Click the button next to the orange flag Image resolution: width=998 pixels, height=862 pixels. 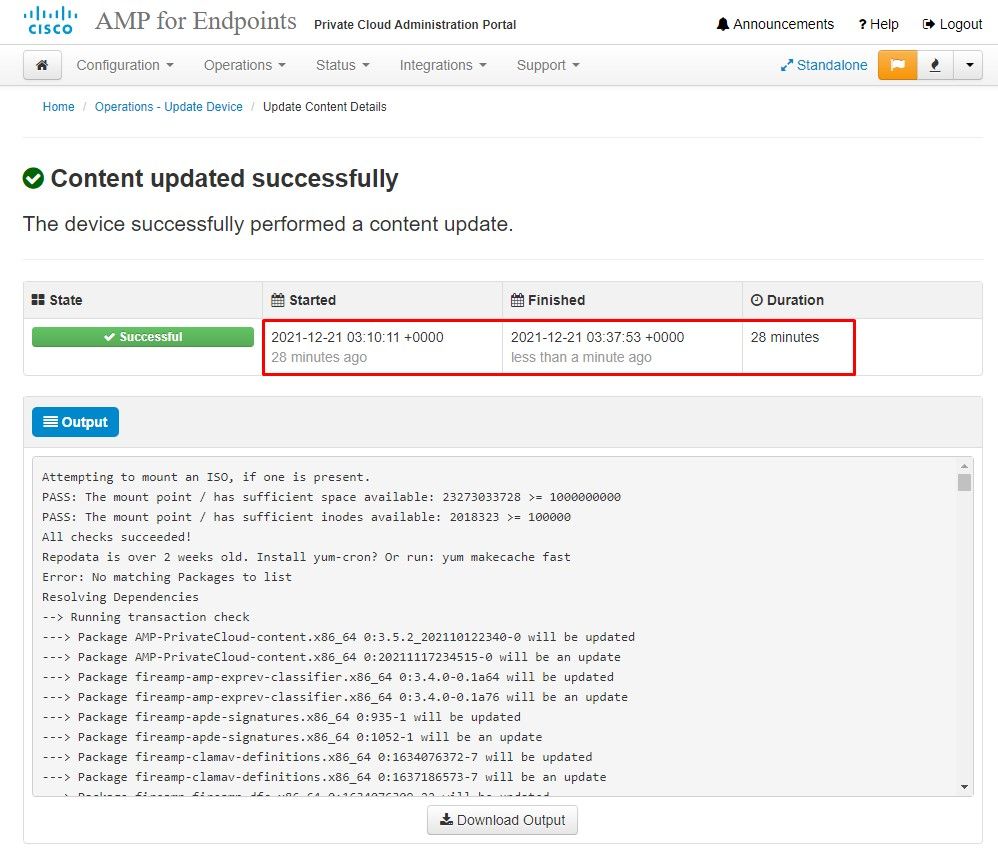click(935, 65)
